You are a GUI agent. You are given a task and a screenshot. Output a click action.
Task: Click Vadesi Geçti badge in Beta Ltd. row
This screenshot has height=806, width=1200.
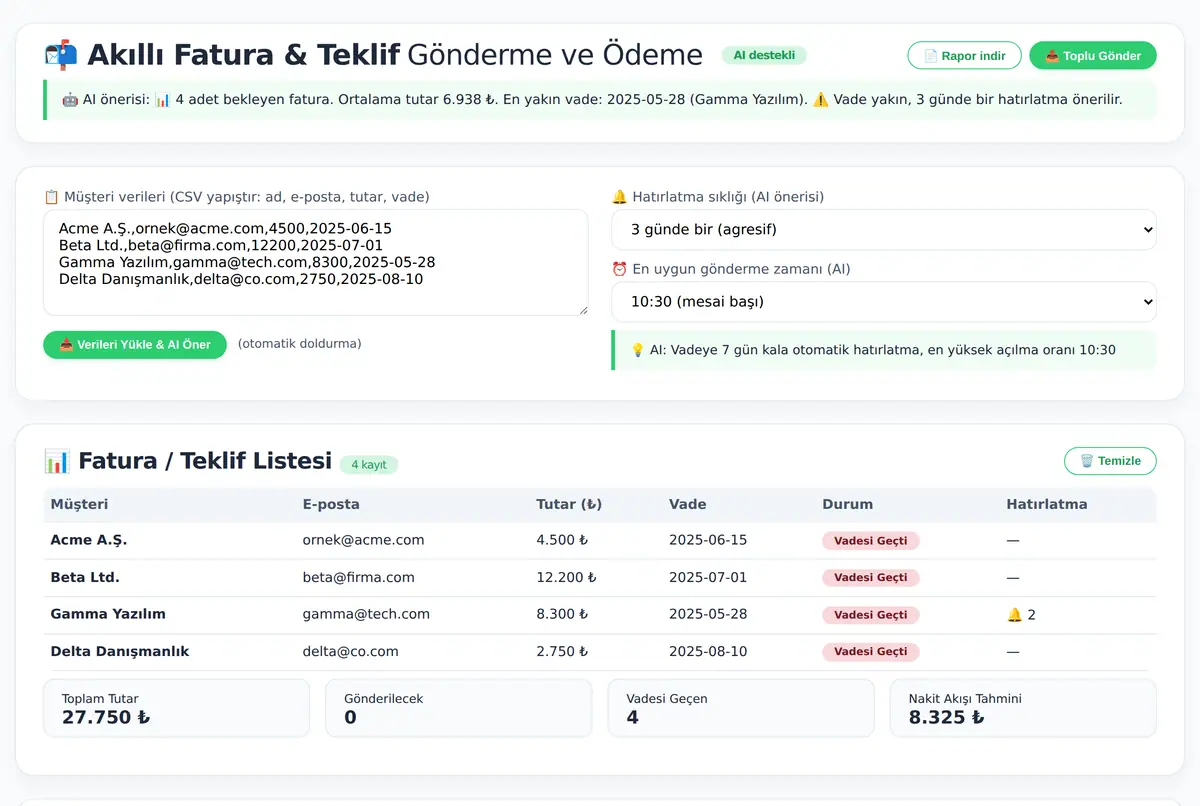tap(871, 578)
